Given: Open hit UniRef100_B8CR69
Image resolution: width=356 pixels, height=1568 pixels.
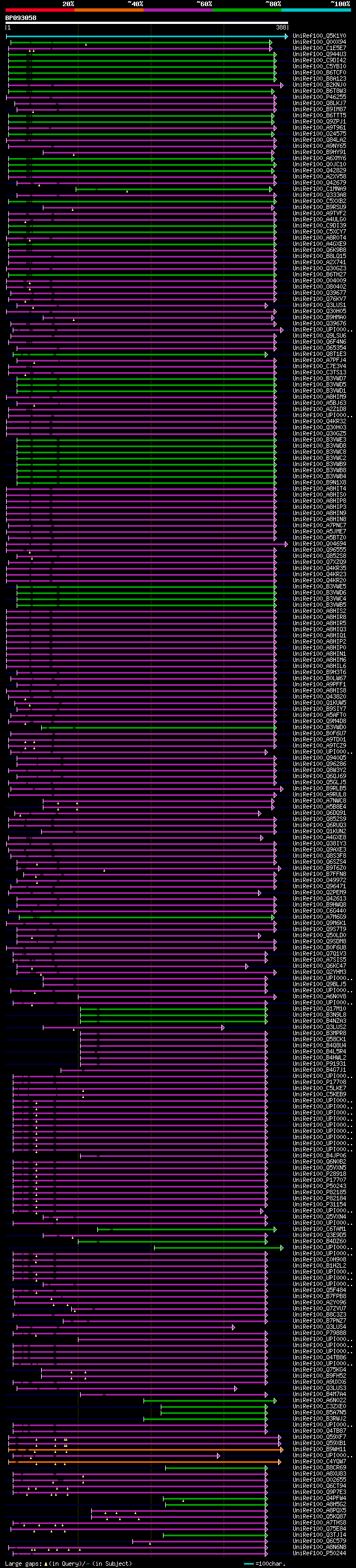Looking at the screenshot, I should tap(319, 1467).
